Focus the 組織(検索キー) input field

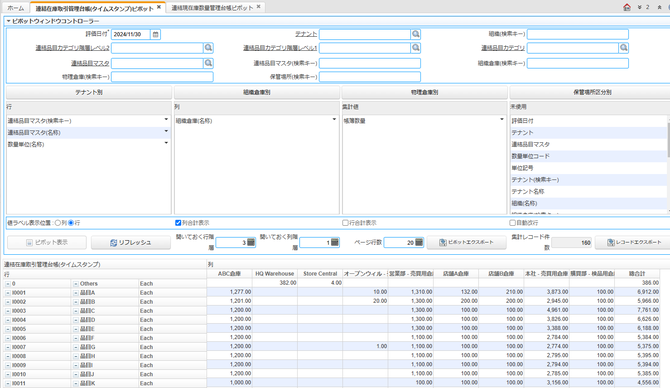[x=578, y=34]
